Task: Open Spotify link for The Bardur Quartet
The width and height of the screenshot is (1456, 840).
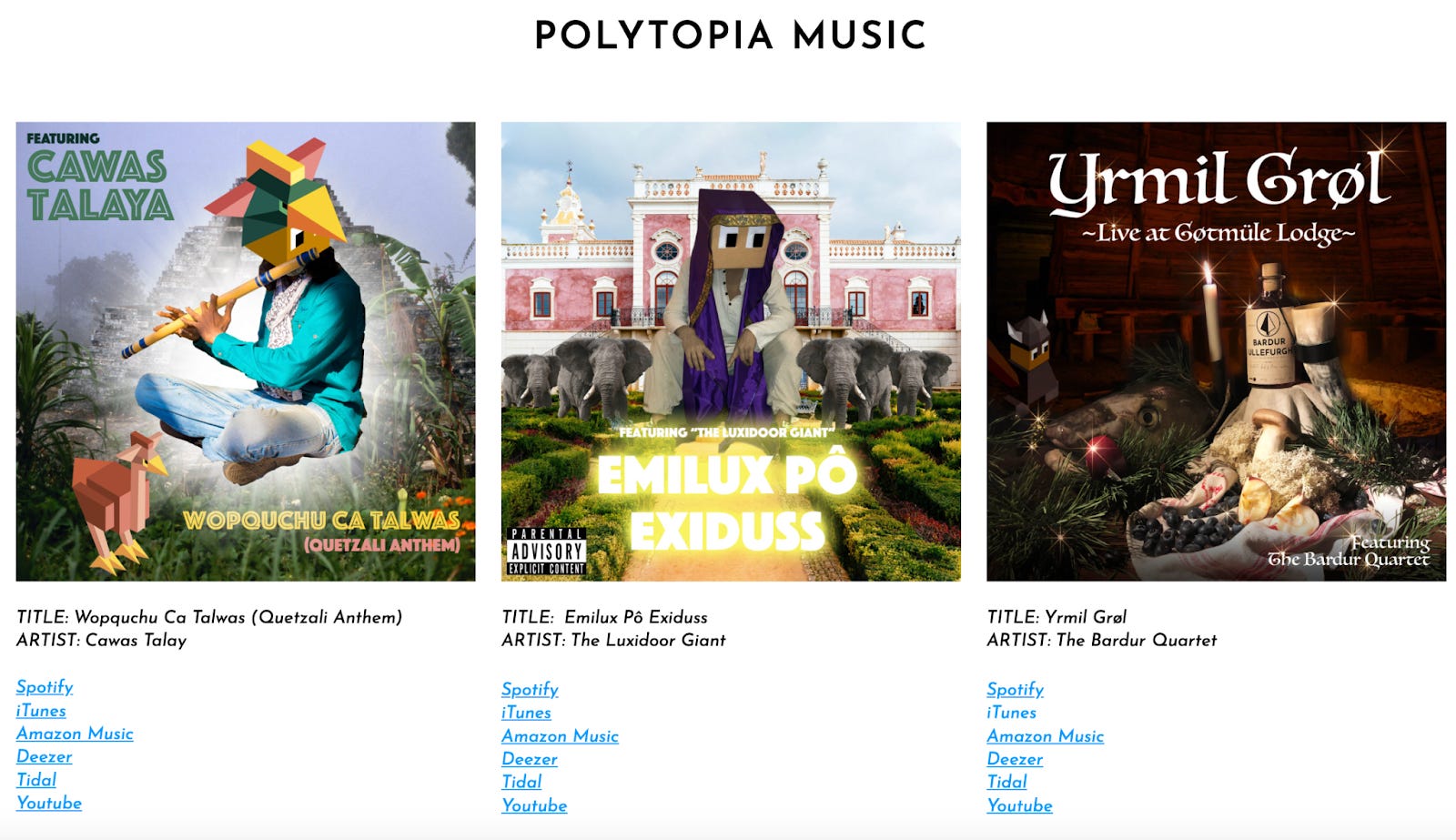Action: tap(1016, 689)
